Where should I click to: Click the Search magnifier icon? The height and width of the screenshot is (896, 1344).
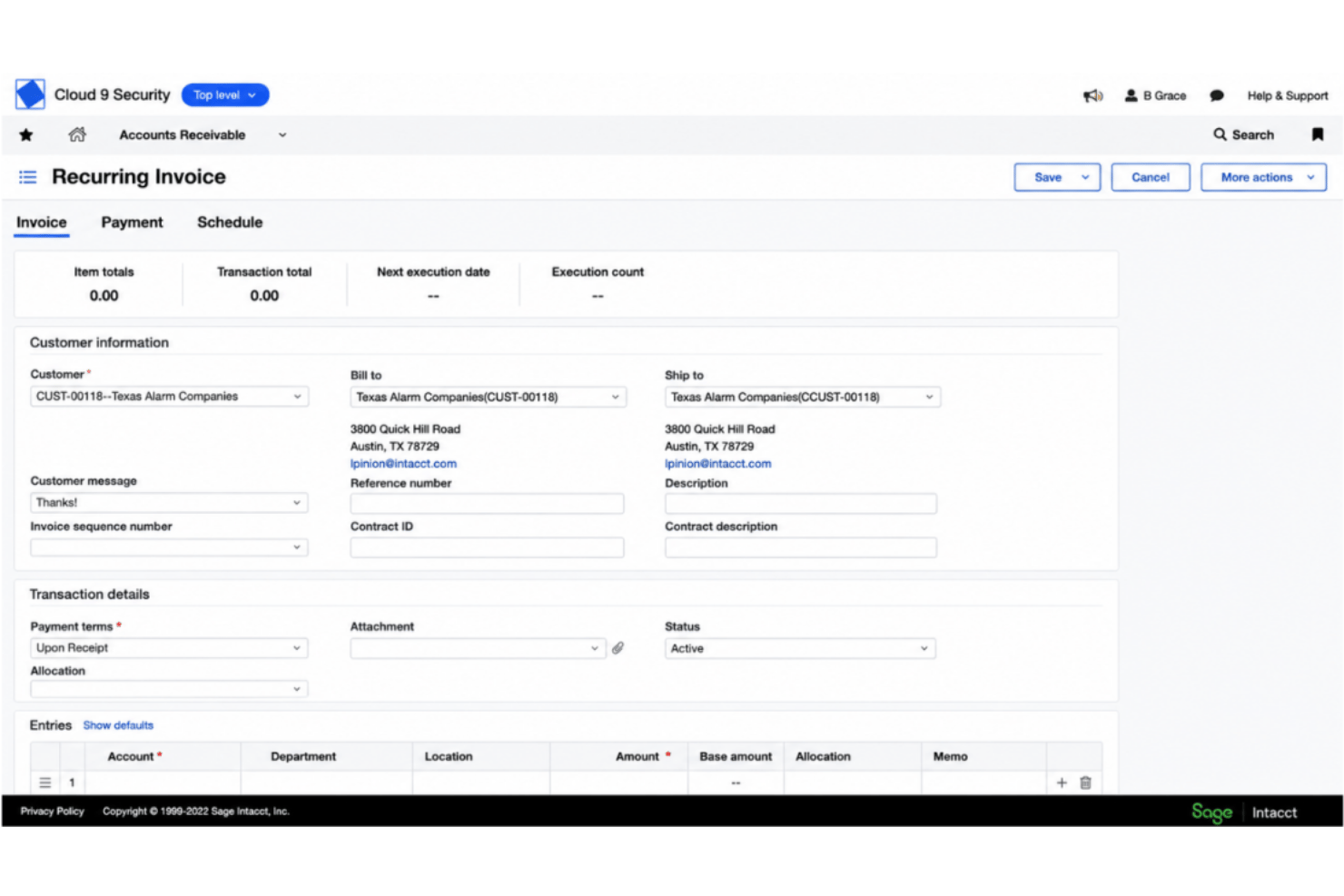point(1220,134)
